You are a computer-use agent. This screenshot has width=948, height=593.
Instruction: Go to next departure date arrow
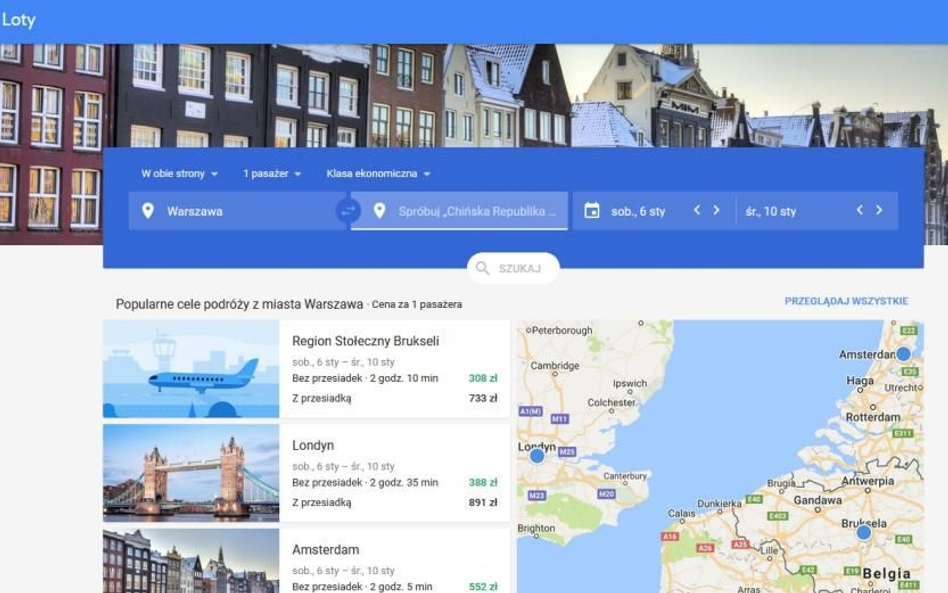(716, 210)
